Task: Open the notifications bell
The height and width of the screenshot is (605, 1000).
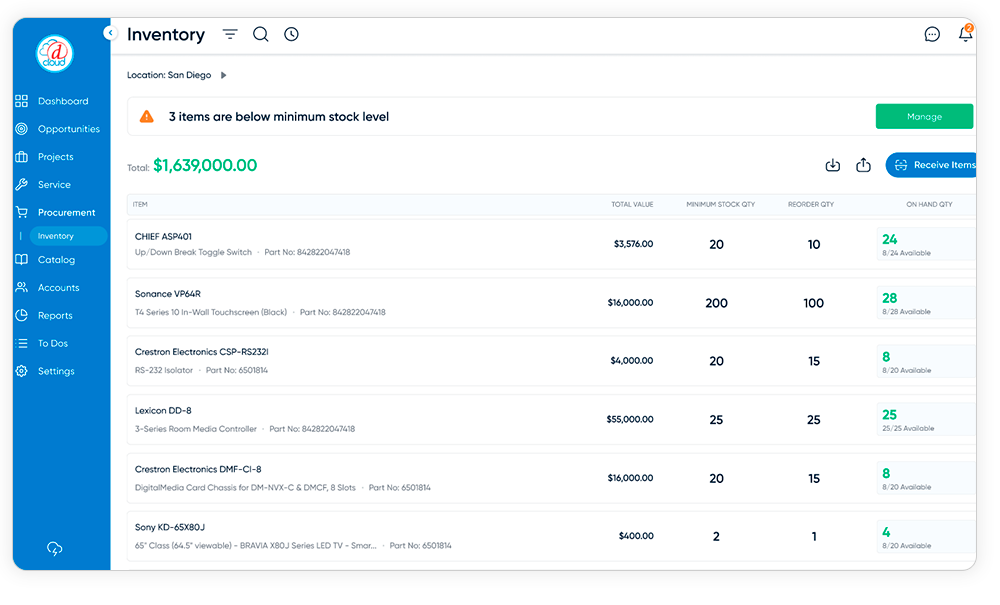Action: pyautogui.click(x=966, y=34)
